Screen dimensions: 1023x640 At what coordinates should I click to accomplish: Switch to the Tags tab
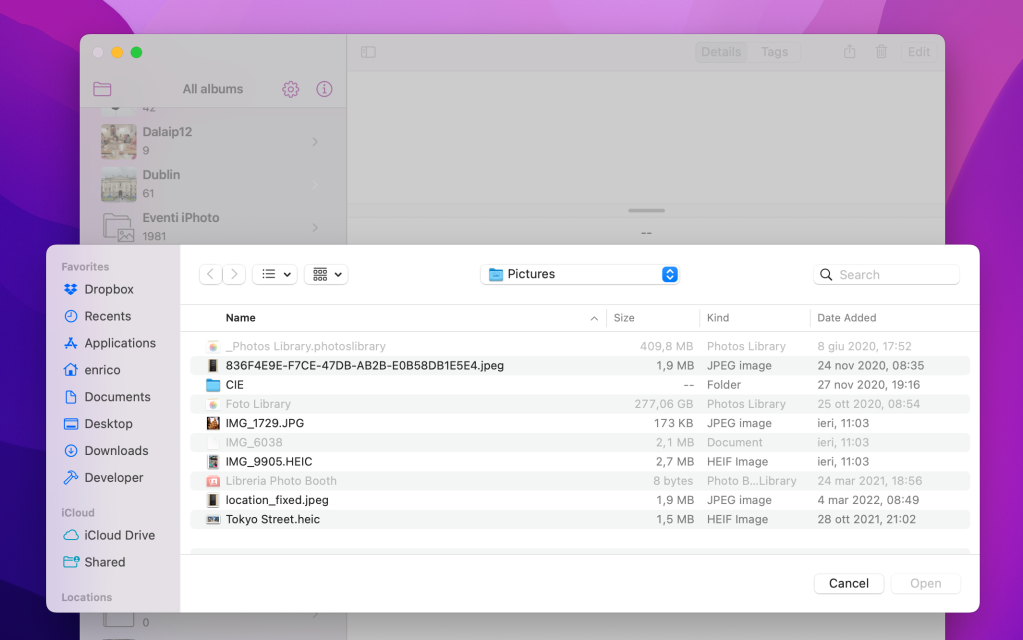[774, 52]
